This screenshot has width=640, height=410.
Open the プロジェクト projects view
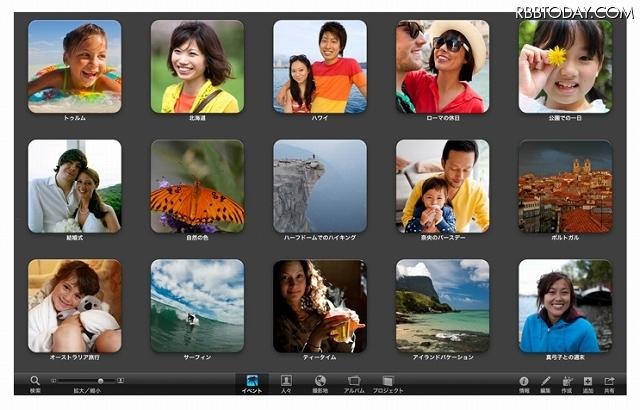388,381
